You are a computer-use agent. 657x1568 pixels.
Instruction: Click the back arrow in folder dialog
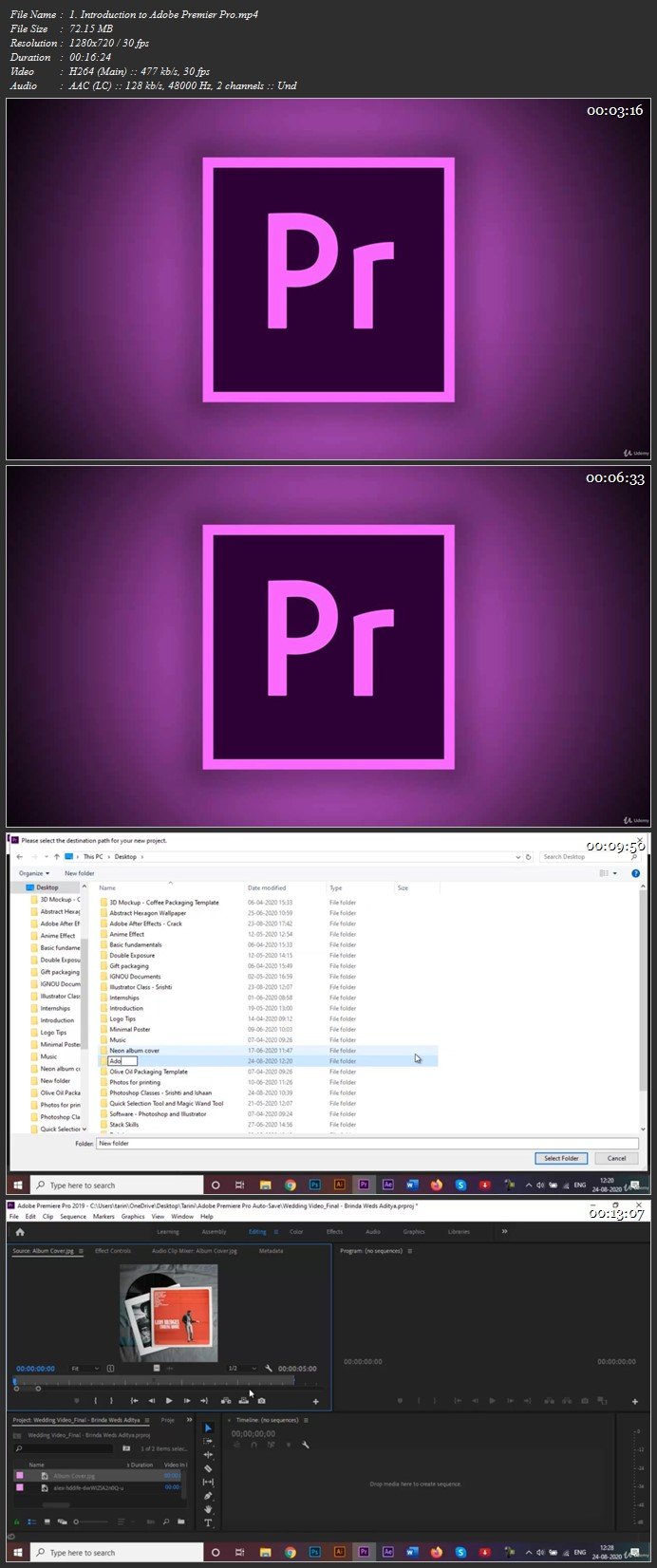pos(20,856)
